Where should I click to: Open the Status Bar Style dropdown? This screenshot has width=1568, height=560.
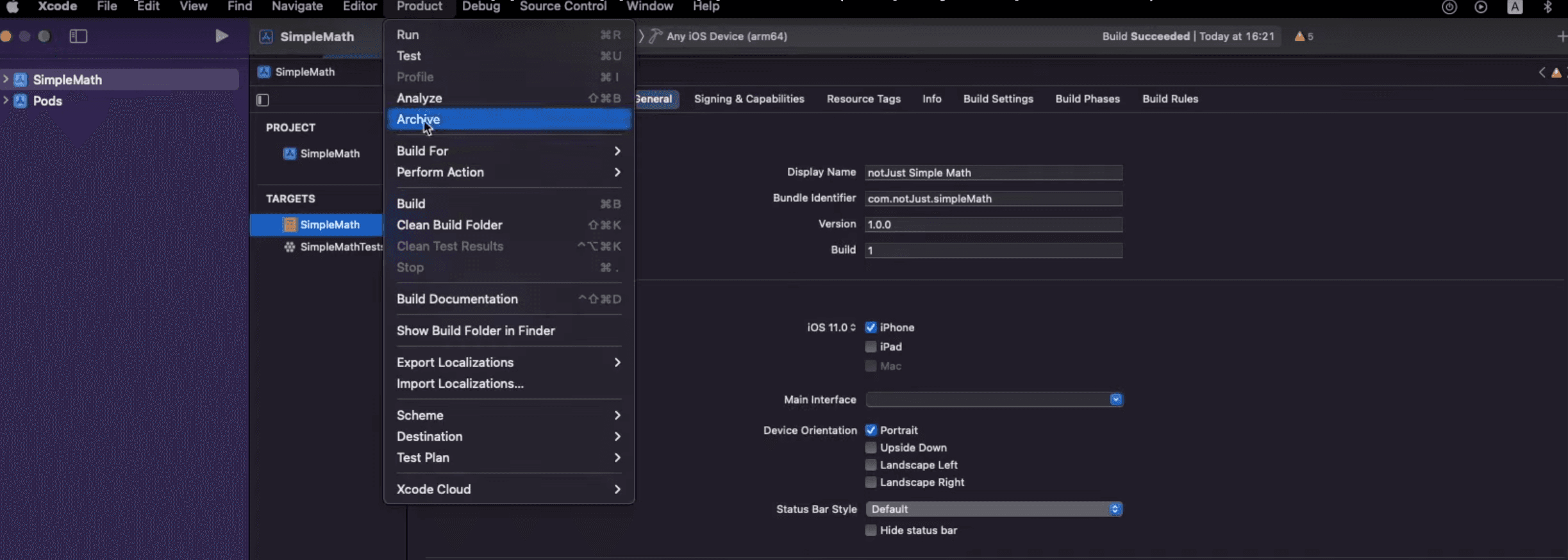click(993, 509)
